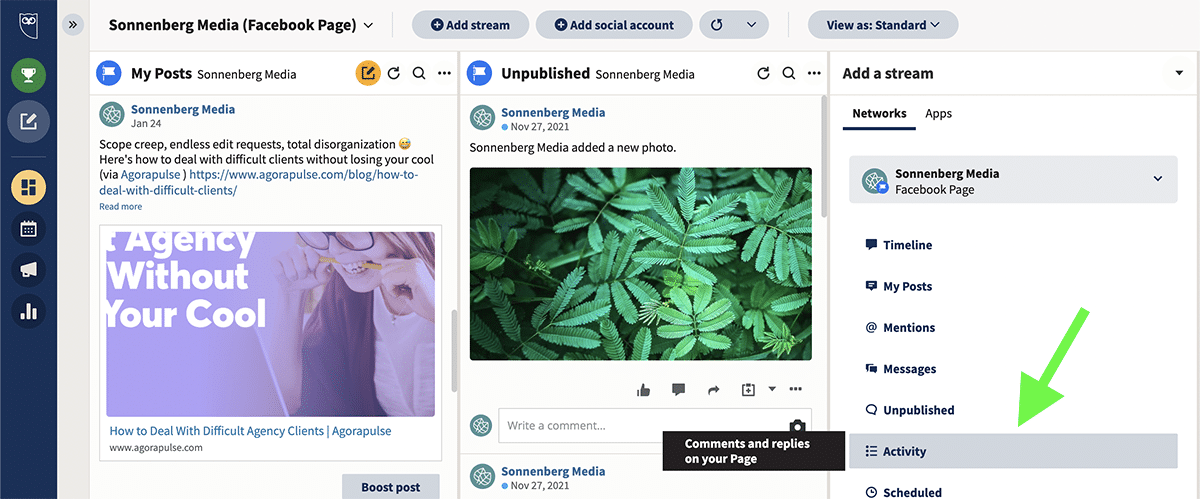
Task: Refresh all streams with top refresh icon
Action: (x=716, y=25)
